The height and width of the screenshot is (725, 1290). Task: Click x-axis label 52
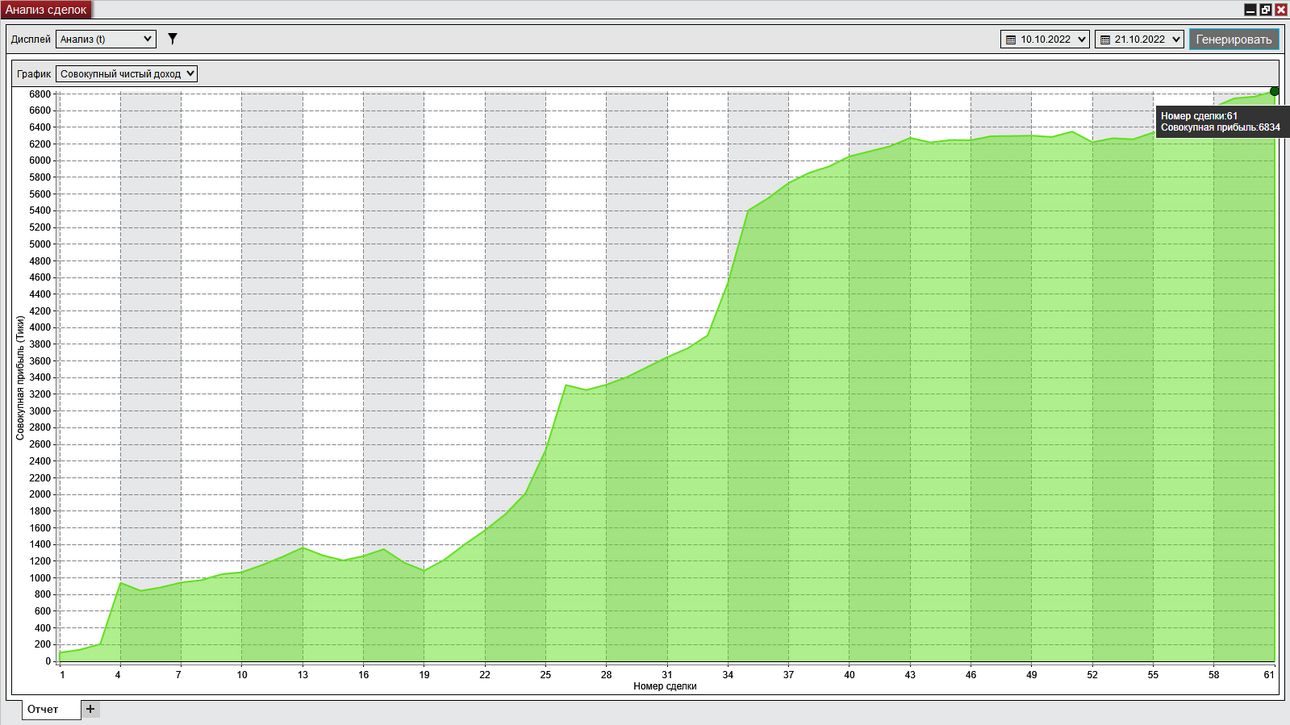[x=1092, y=675]
